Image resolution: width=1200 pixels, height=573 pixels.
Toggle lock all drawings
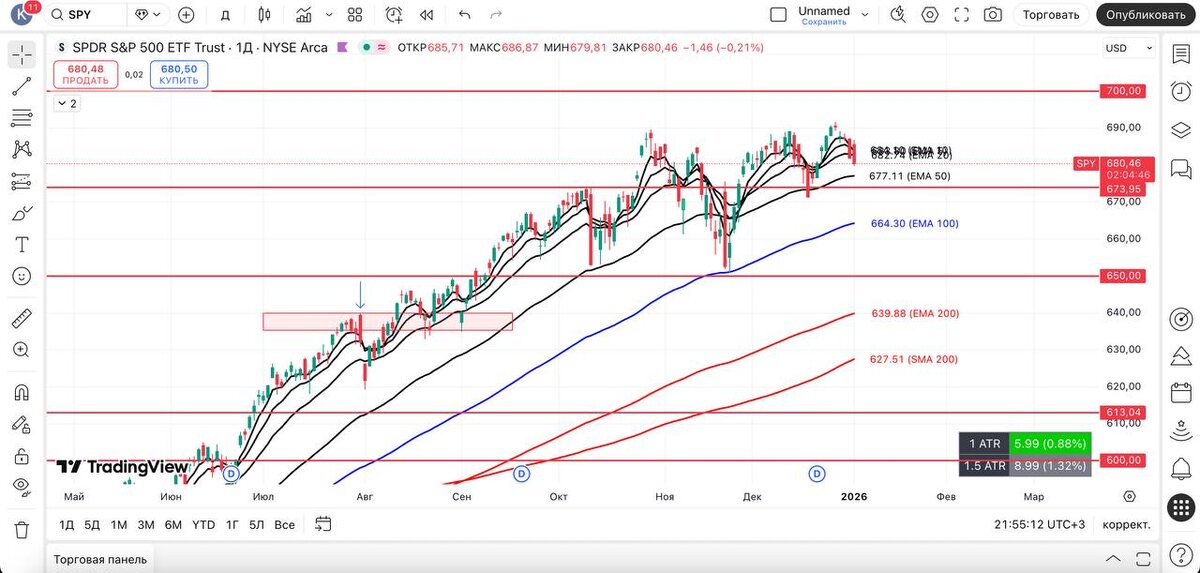pos(22,456)
